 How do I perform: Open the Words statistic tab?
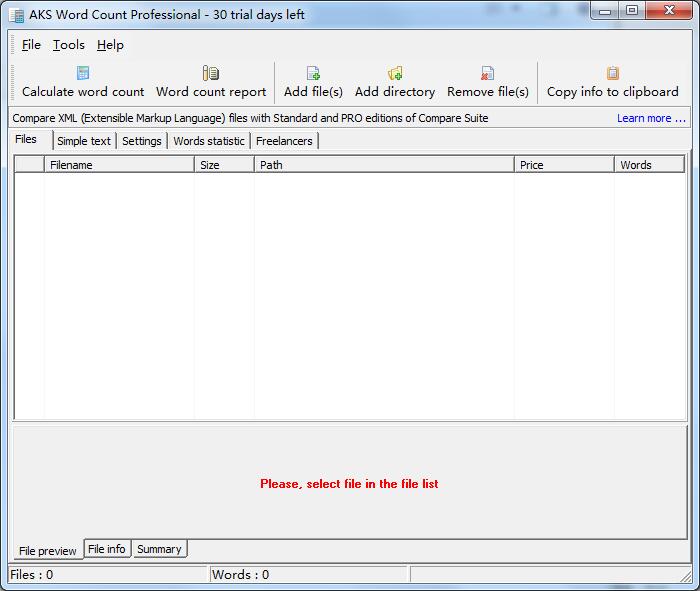coord(208,141)
